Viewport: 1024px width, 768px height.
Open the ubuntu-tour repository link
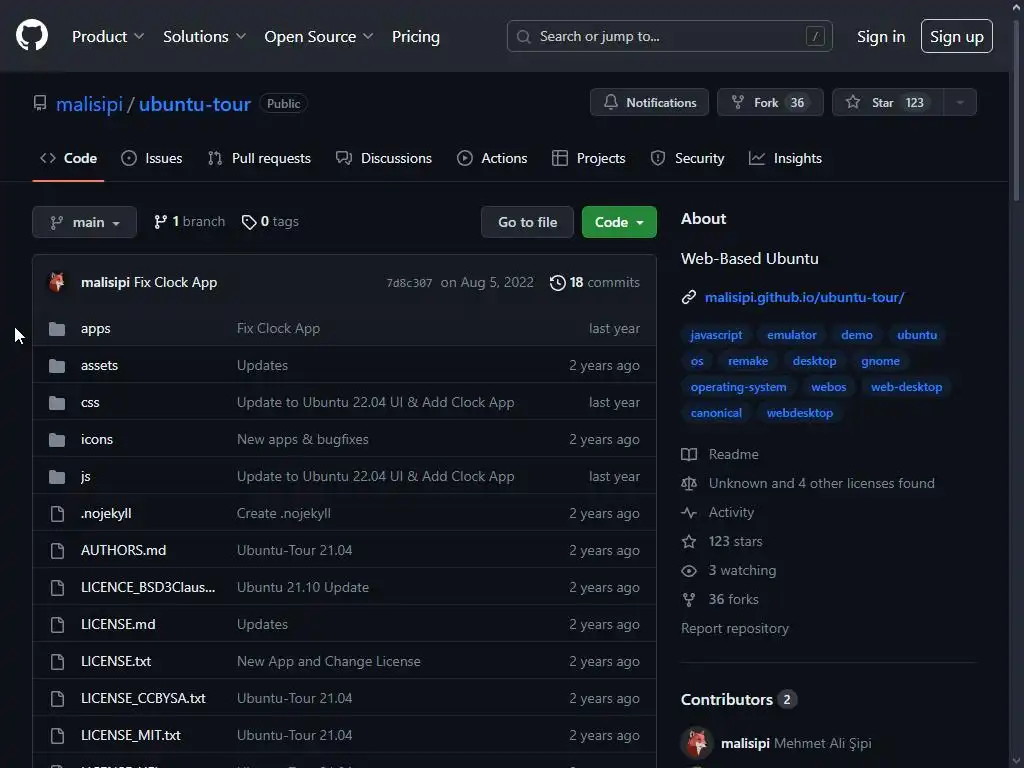click(x=195, y=104)
